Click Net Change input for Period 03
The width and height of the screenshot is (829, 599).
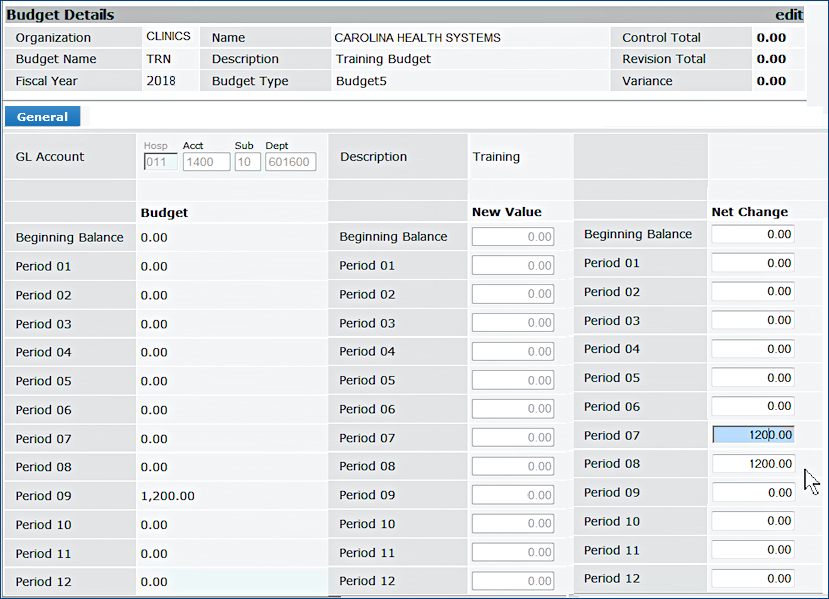[x=753, y=321]
